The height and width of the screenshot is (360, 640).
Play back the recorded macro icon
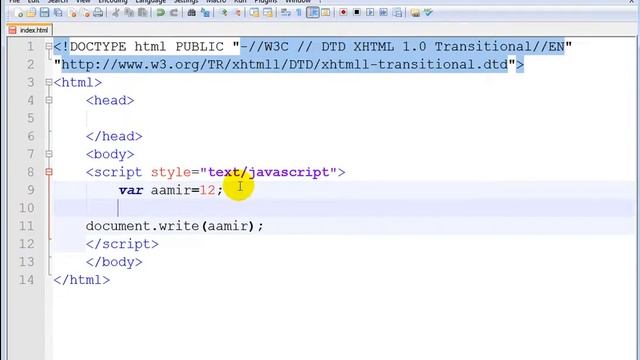point(370,13)
